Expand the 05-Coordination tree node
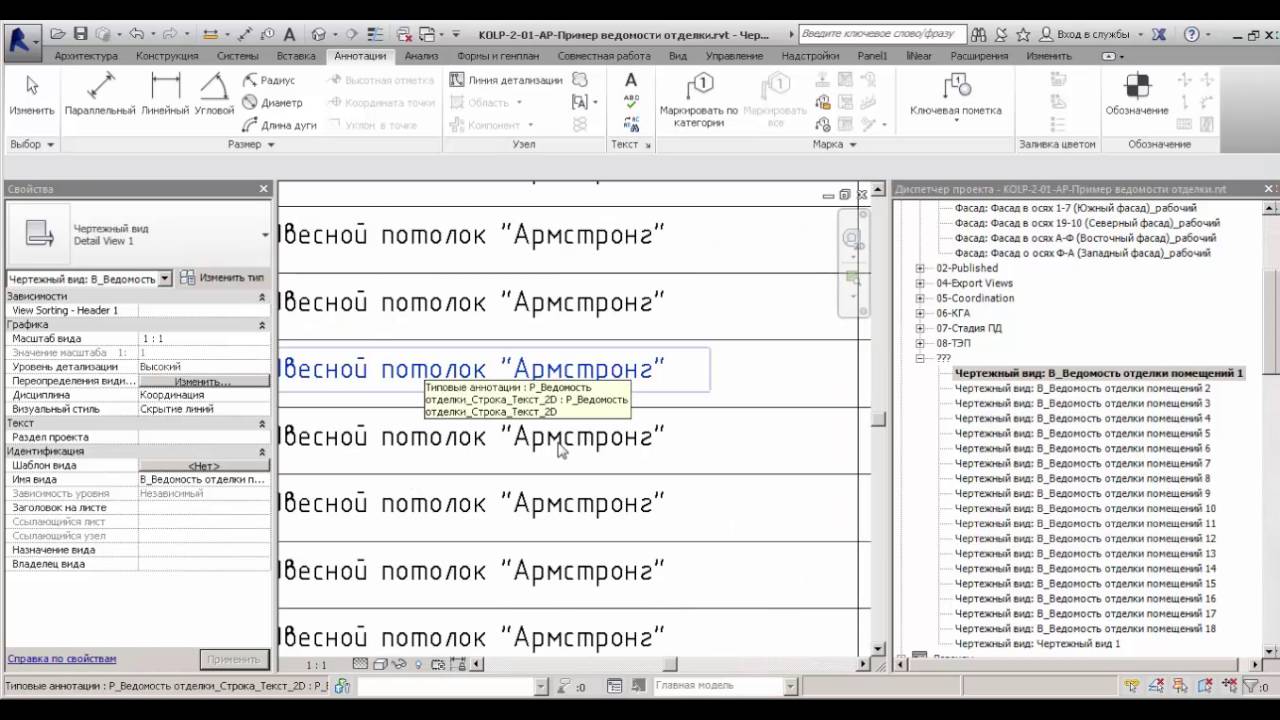The height and width of the screenshot is (720, 1280). click(x=920, y=298)
